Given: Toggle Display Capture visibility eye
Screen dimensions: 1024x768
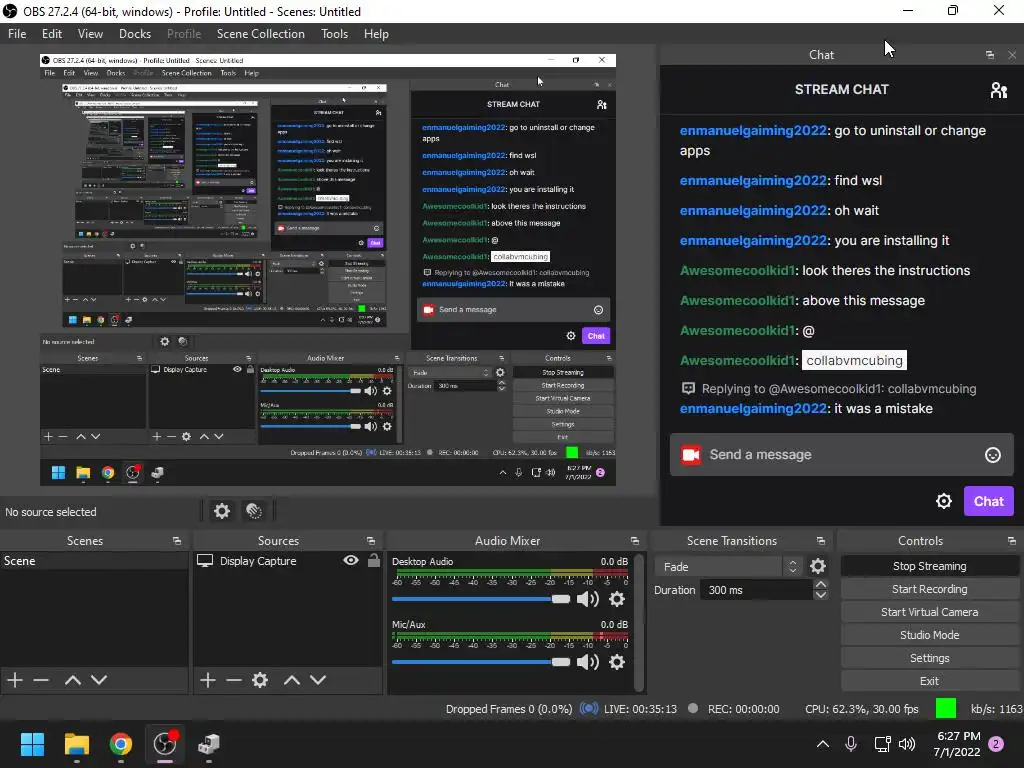Looking at the screenshot, I should tap(351, 560).
